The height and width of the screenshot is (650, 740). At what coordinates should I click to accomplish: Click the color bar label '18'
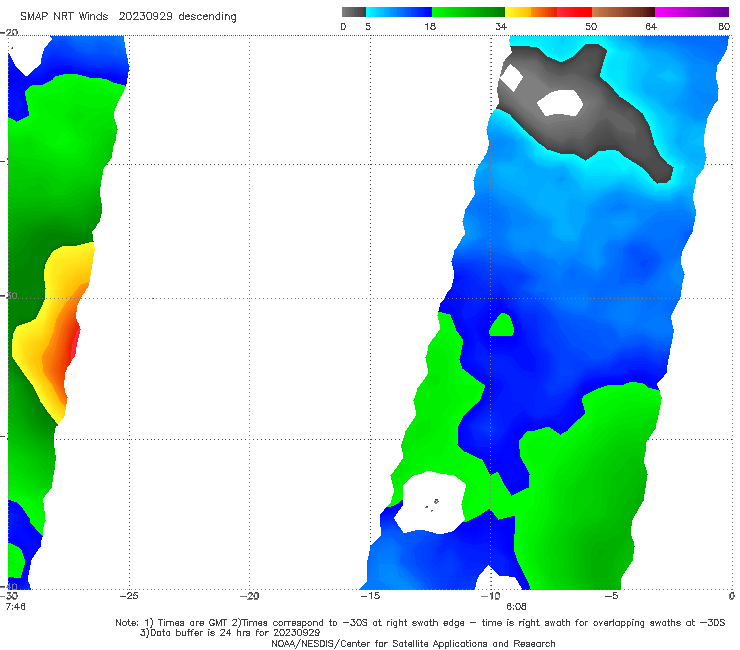pyautogui.click(x=430, y=27)
